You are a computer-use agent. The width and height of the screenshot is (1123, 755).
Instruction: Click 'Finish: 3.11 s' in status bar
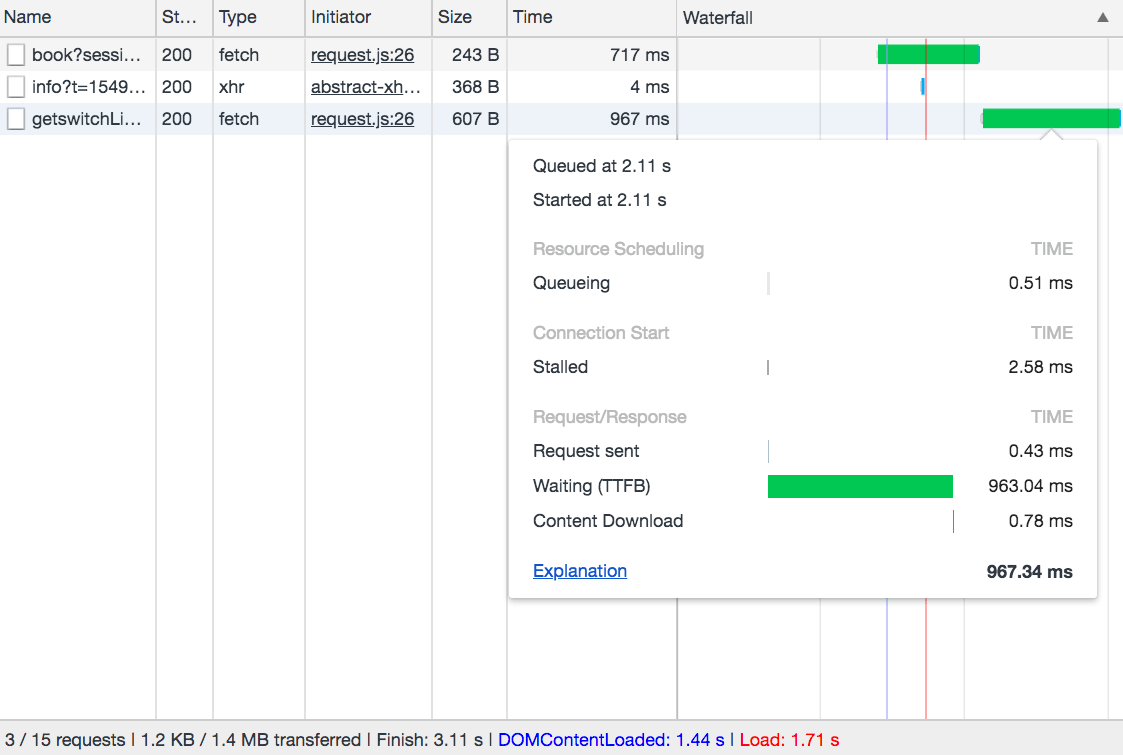430,740
